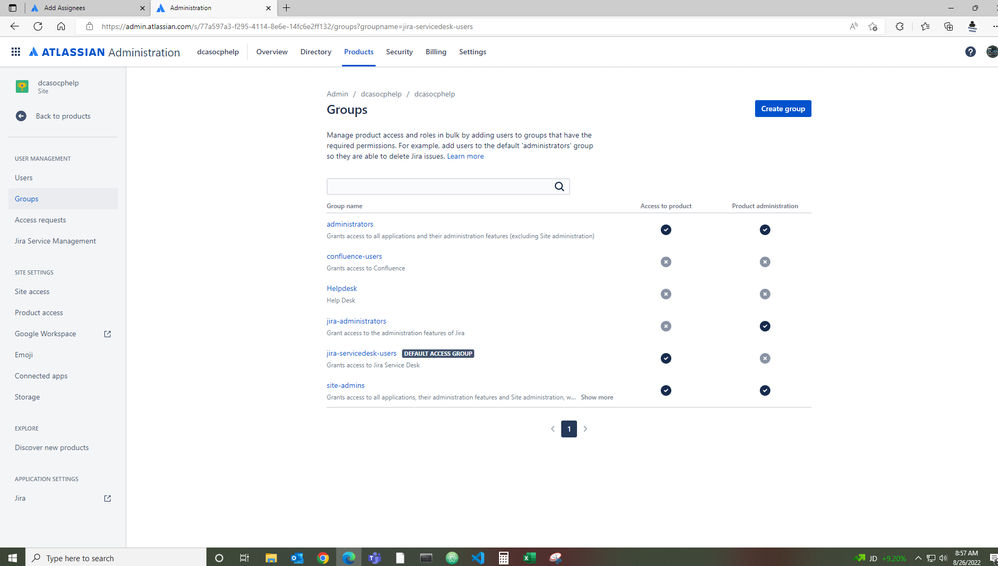Viewport: 998px width, 566px height.
Task: Open Visual Studio Code from the taskbar
Action: (478, 558)
